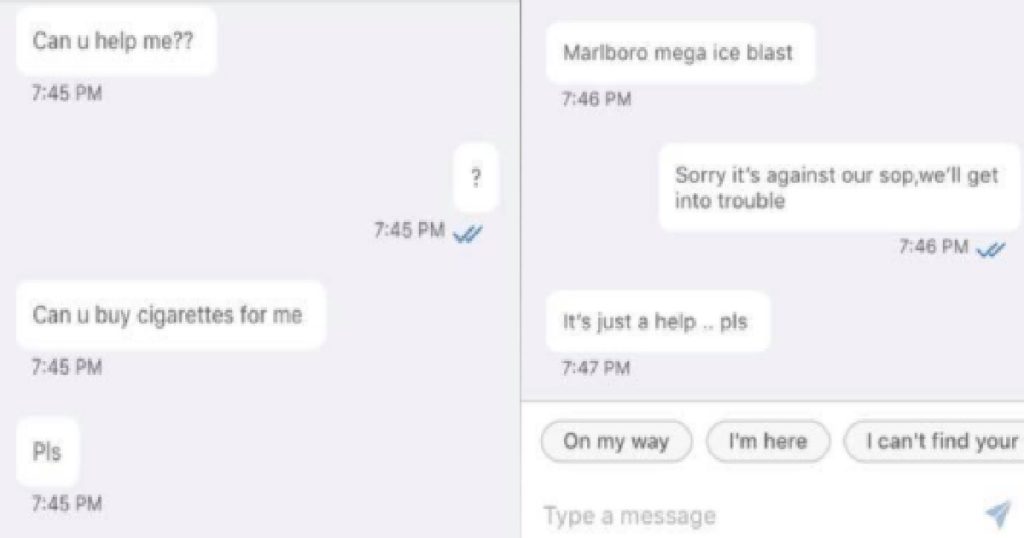Tap the "Pls" message bubble

(47, 452)
